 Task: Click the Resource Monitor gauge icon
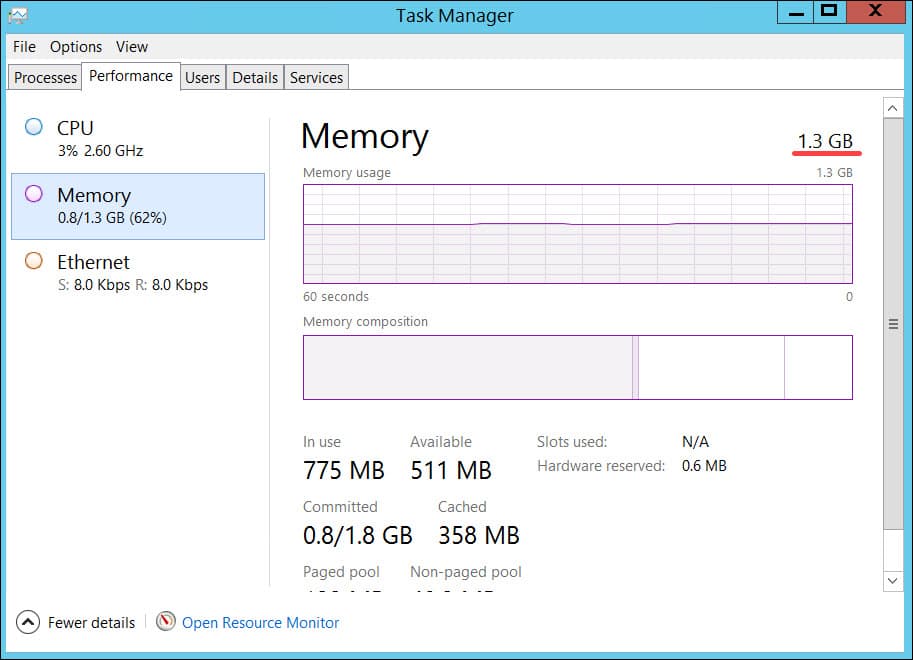(x=166, y=622)
